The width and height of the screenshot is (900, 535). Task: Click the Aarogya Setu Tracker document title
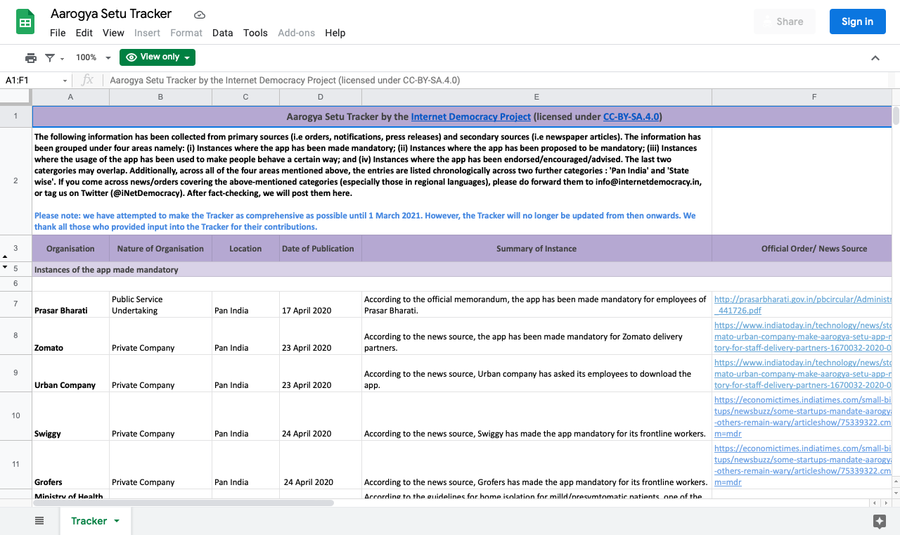[111, 14]
